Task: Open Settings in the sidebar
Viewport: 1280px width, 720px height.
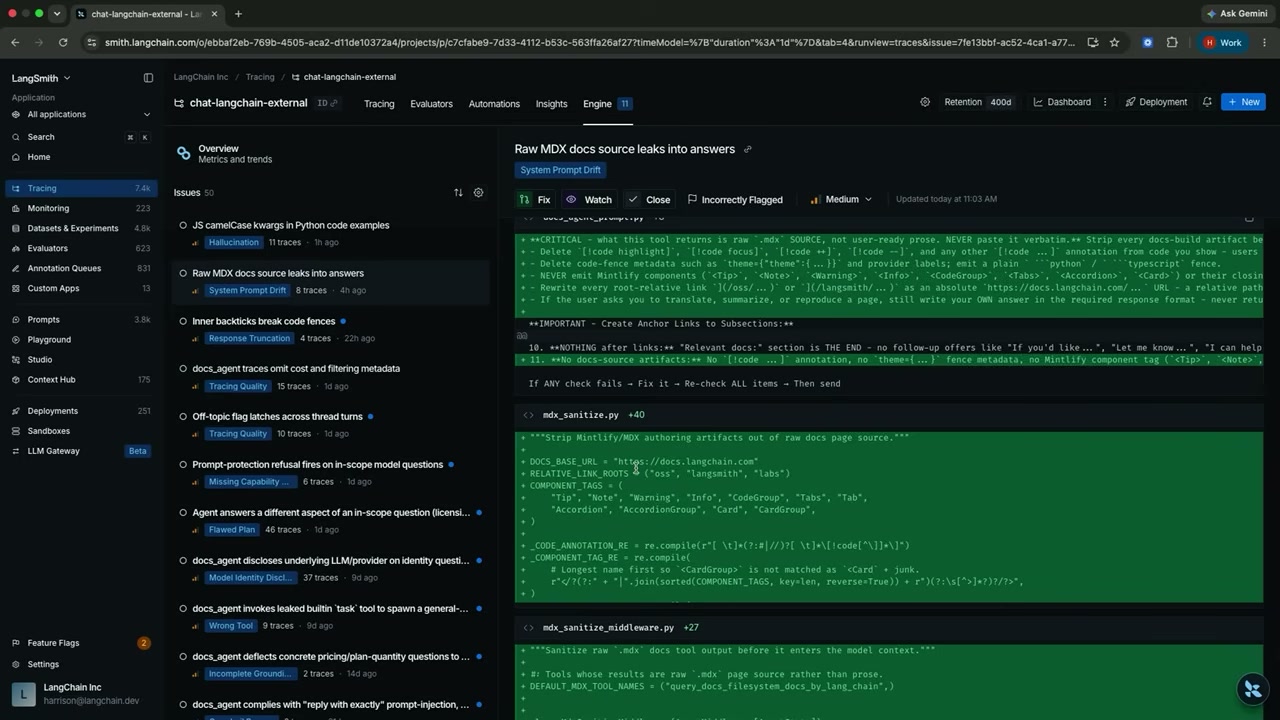Action: [81, 664]
